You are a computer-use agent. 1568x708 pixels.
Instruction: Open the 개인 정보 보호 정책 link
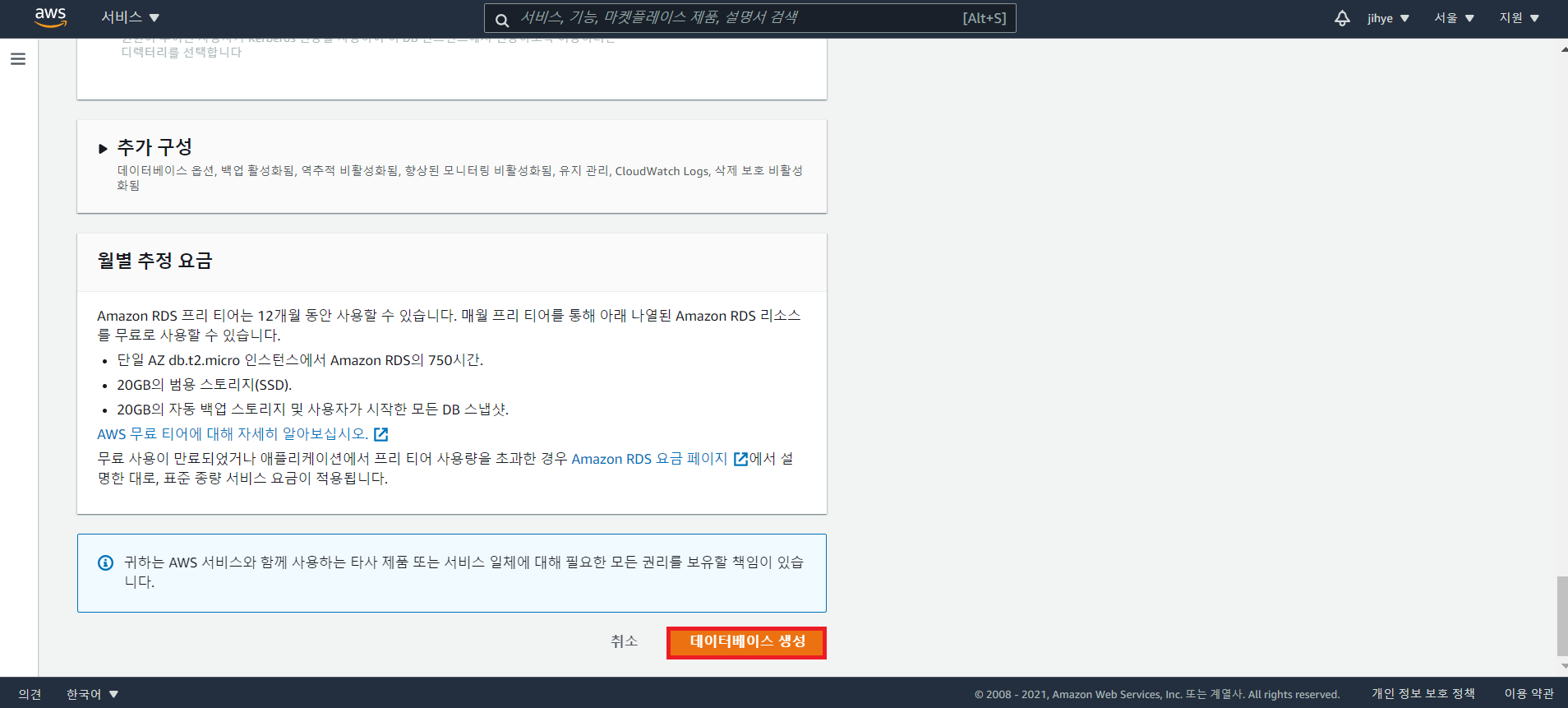1423,694
